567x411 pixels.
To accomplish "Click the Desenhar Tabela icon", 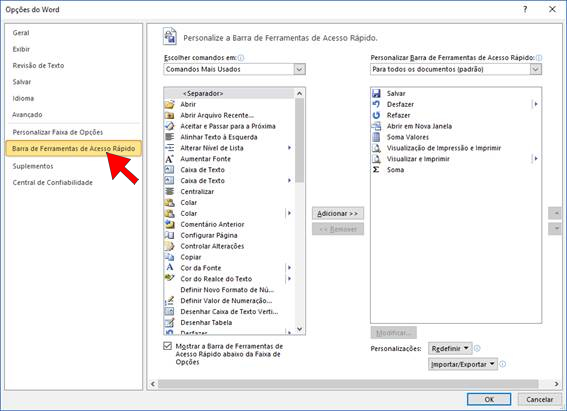I will (x=169, y=322).
